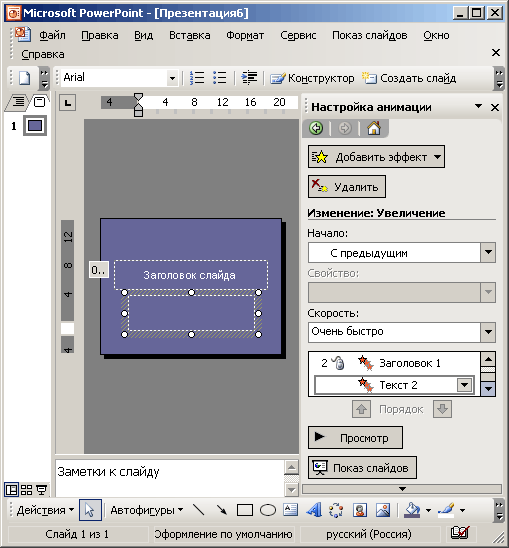Open the Файл menu
This screenshot has height=548, width=509.
pos(52,35)
